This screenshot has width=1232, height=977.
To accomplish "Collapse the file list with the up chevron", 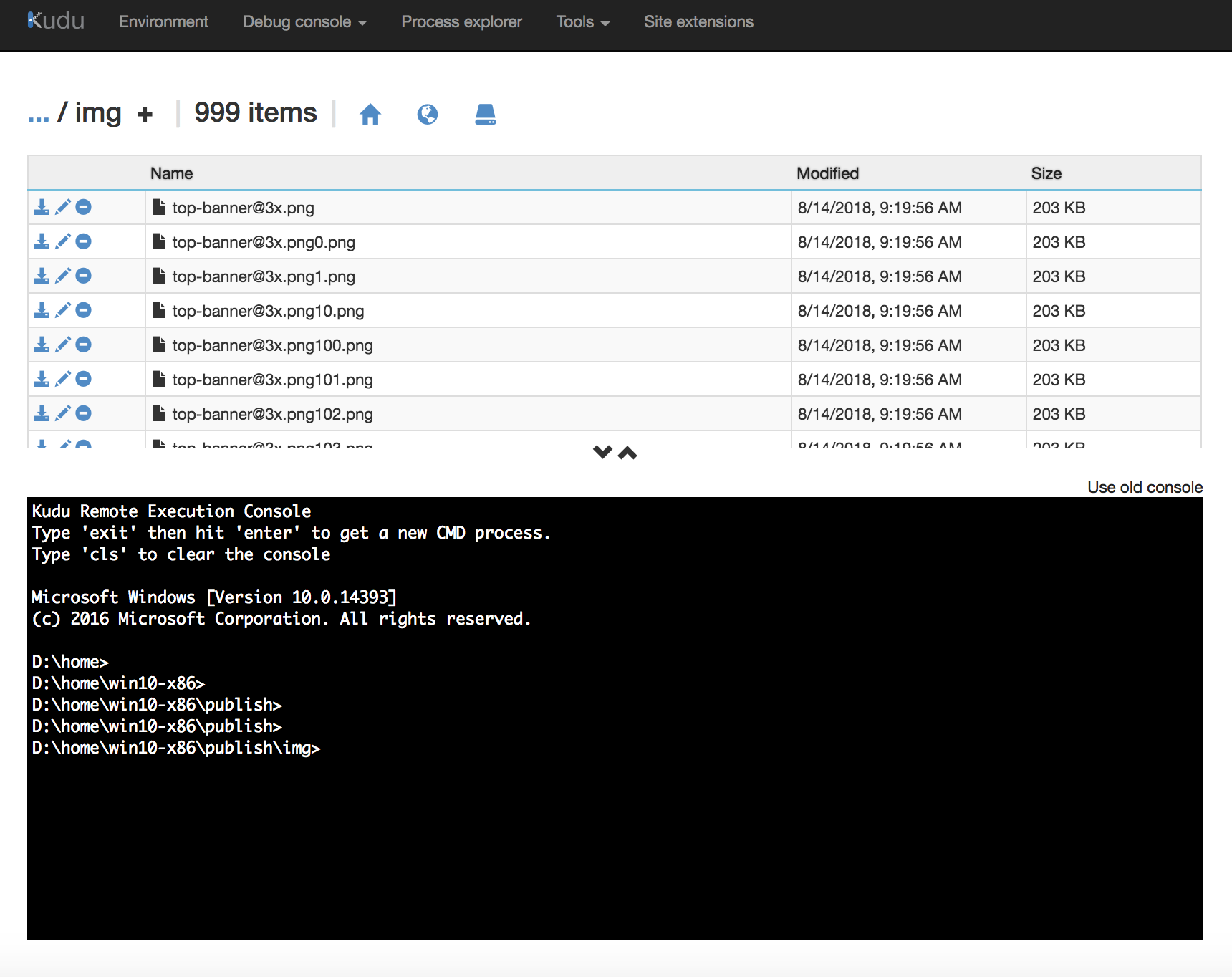I will (627, 453).
